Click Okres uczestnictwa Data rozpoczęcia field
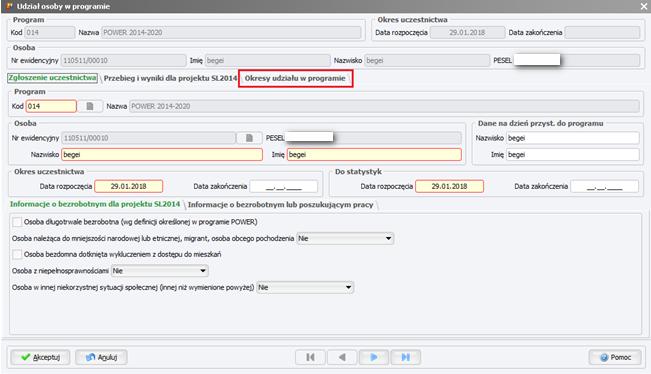Screen dimensions: 651x374 point(129,186)
